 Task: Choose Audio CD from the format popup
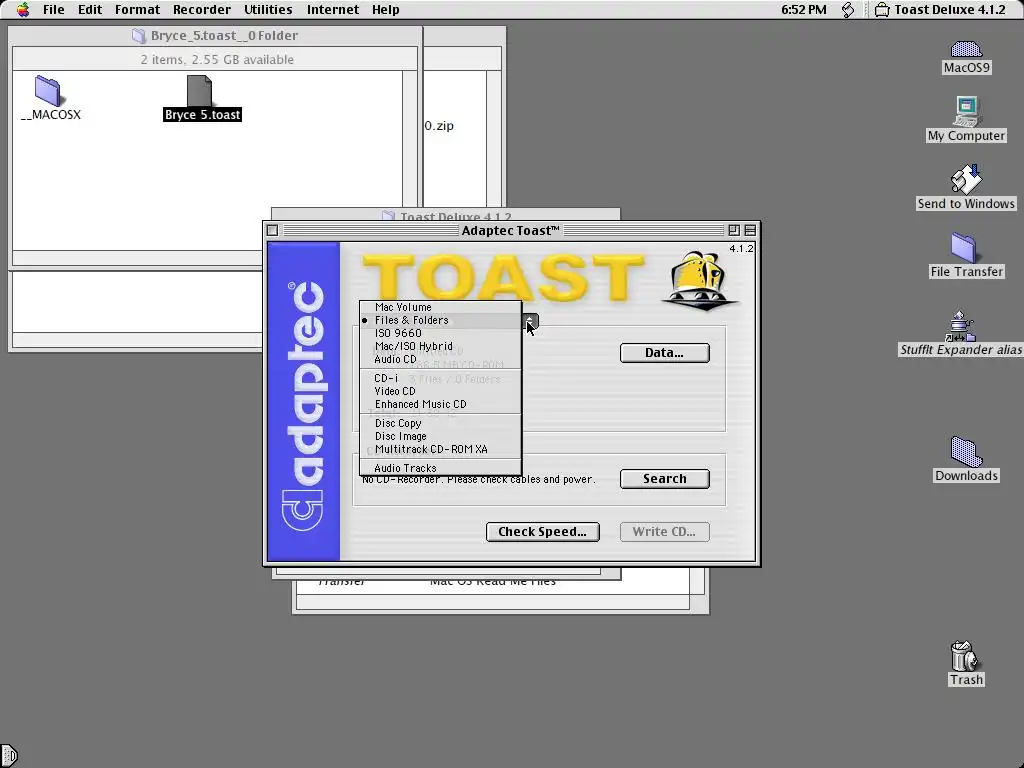pos(441,359)
